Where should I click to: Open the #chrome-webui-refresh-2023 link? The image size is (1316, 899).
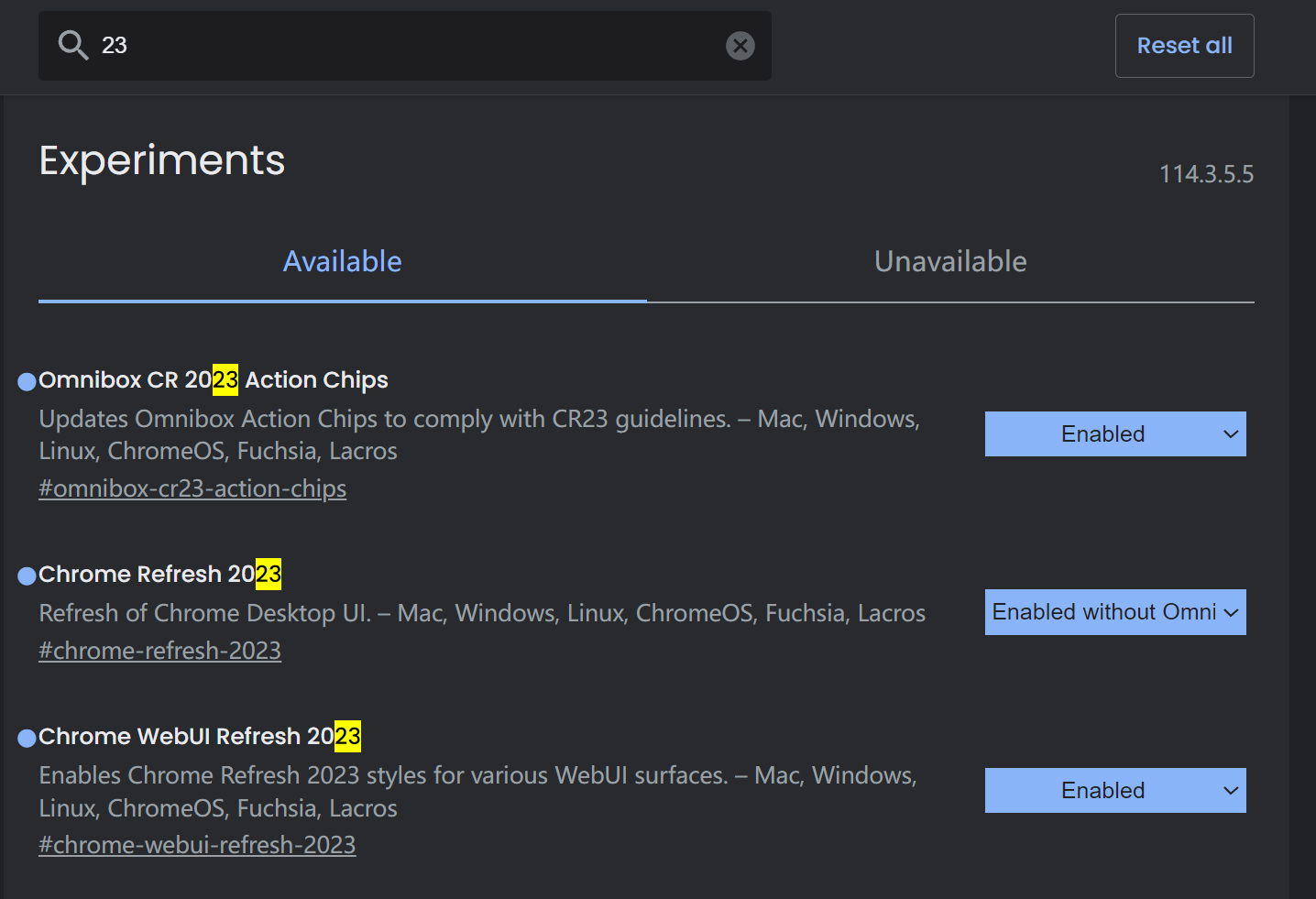(197, 845)
